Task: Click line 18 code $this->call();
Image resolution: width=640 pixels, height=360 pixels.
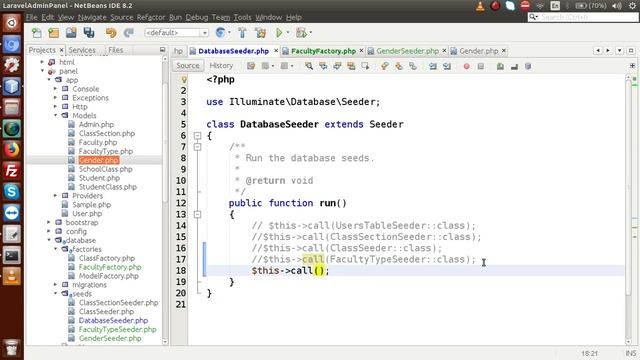Action: click(x=290, y=271)
